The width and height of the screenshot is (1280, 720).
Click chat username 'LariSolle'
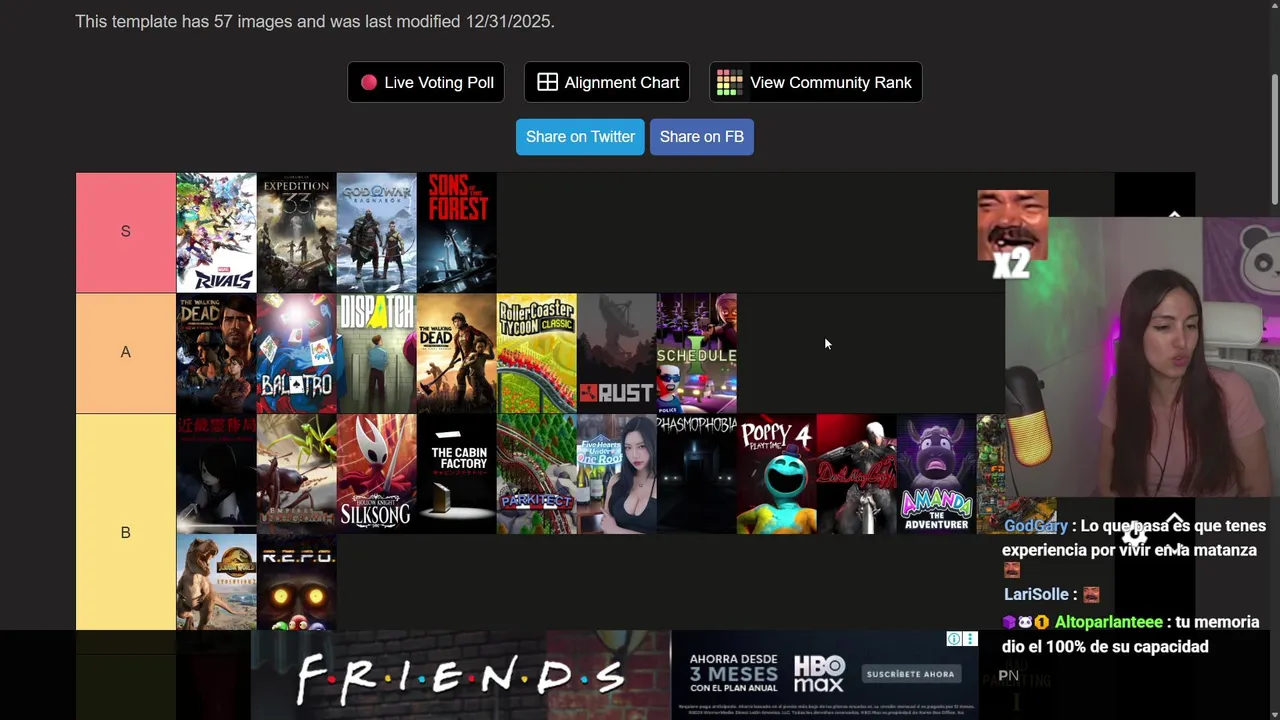point(1035,594)
